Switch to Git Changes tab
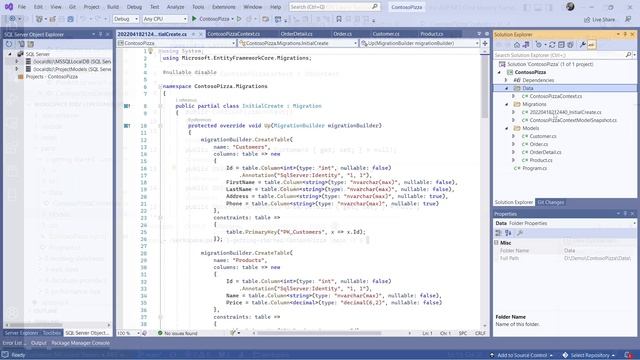 [x=550, y=202]
